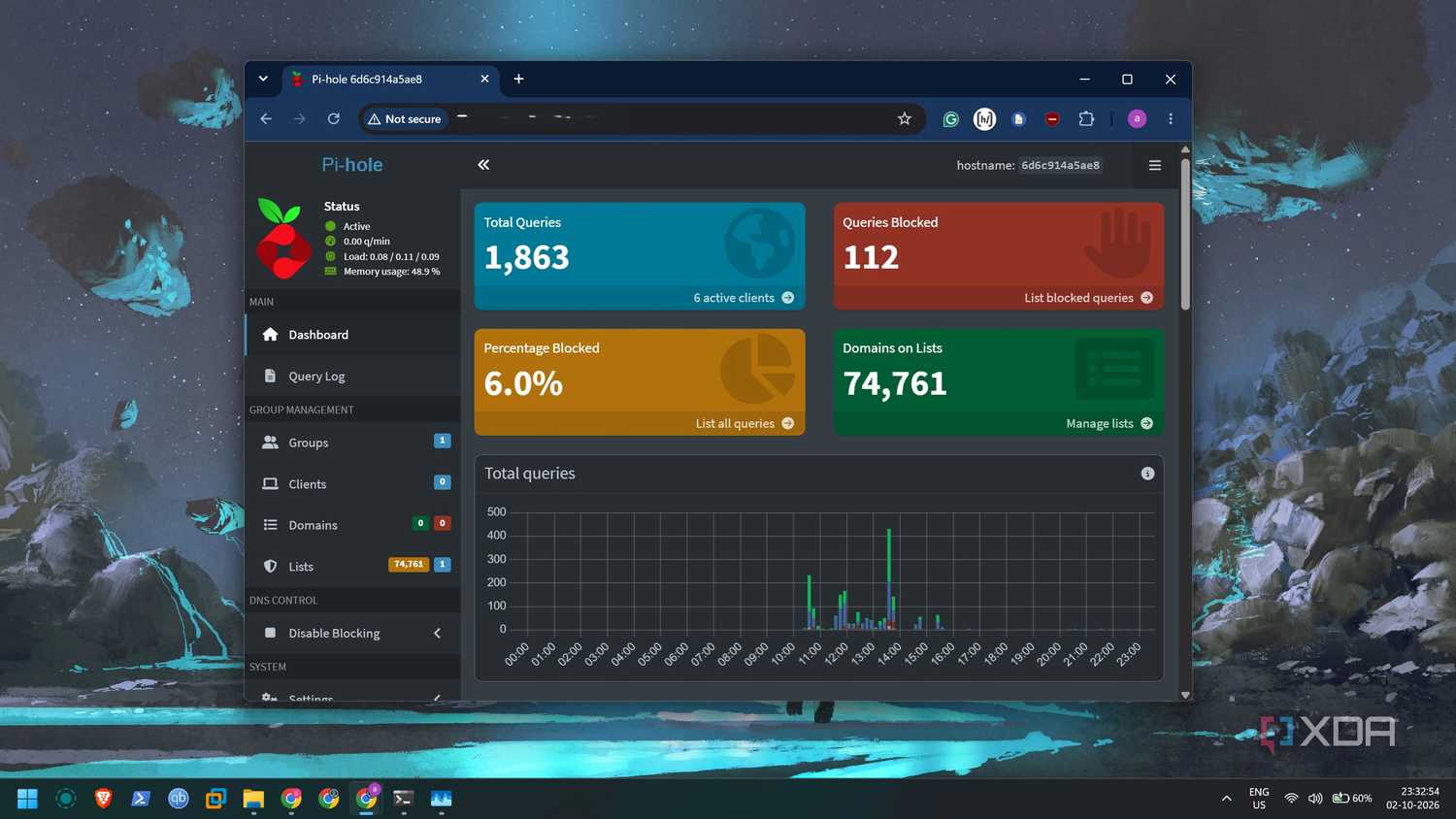Bookmark this page with star icon

[905, 118]
